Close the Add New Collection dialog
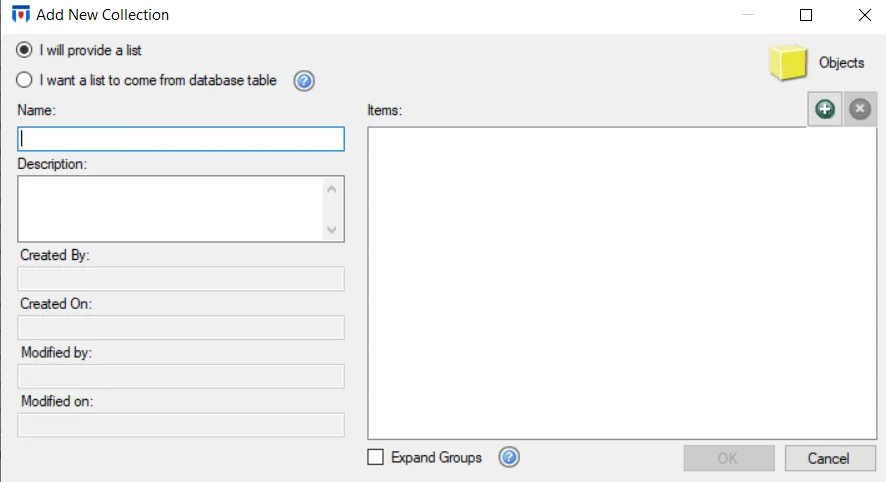 865,15
